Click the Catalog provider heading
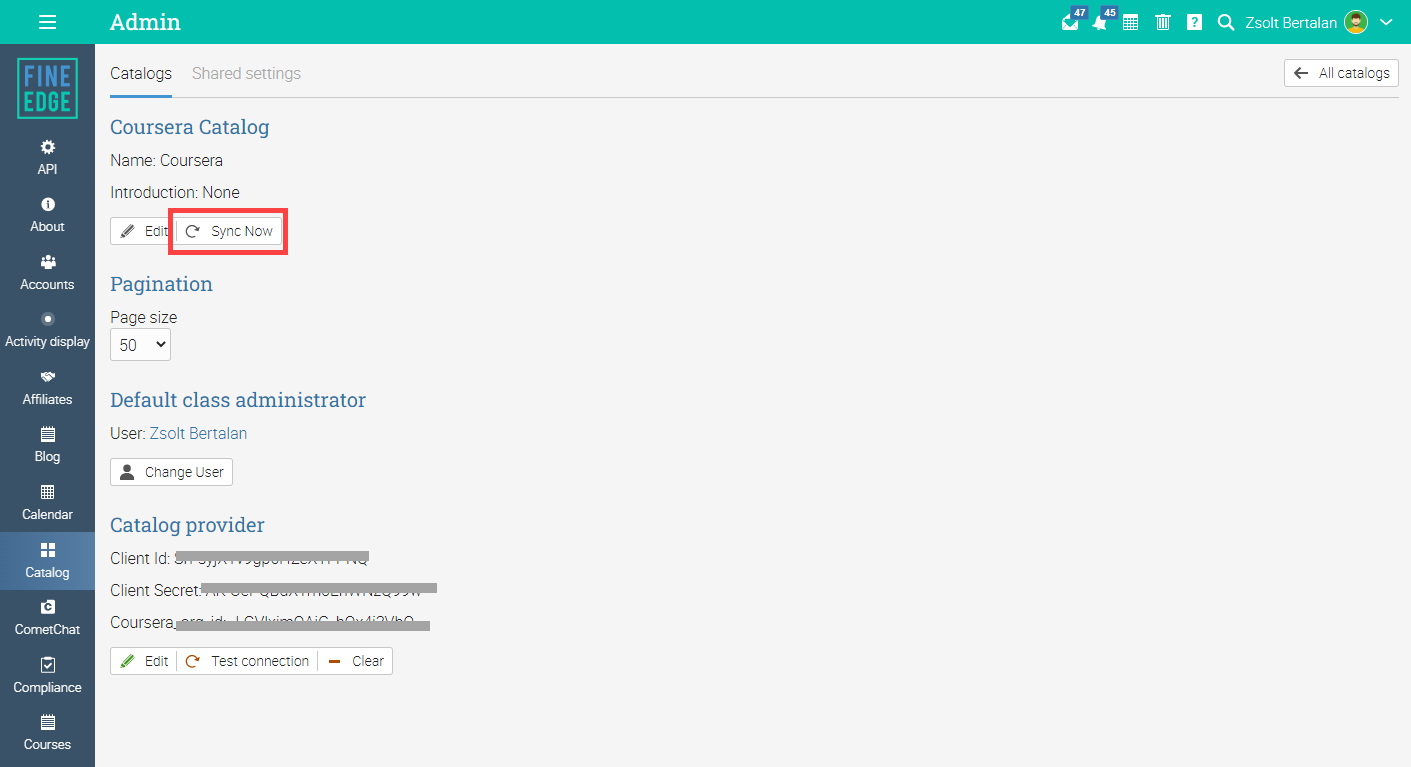 (x=187, y=525)
